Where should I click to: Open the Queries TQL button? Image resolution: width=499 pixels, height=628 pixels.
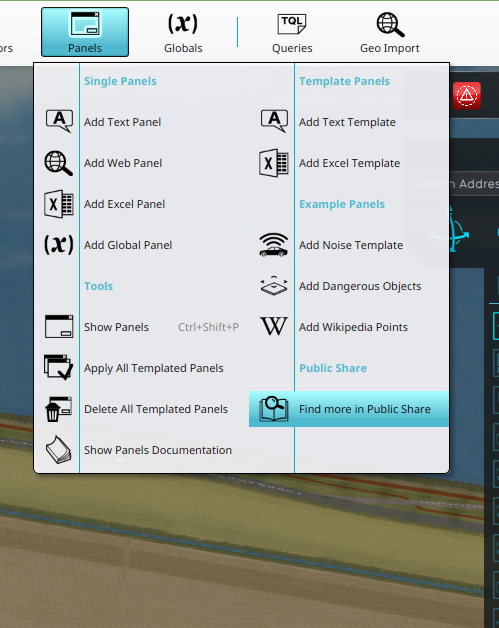(x=292, y=32)
